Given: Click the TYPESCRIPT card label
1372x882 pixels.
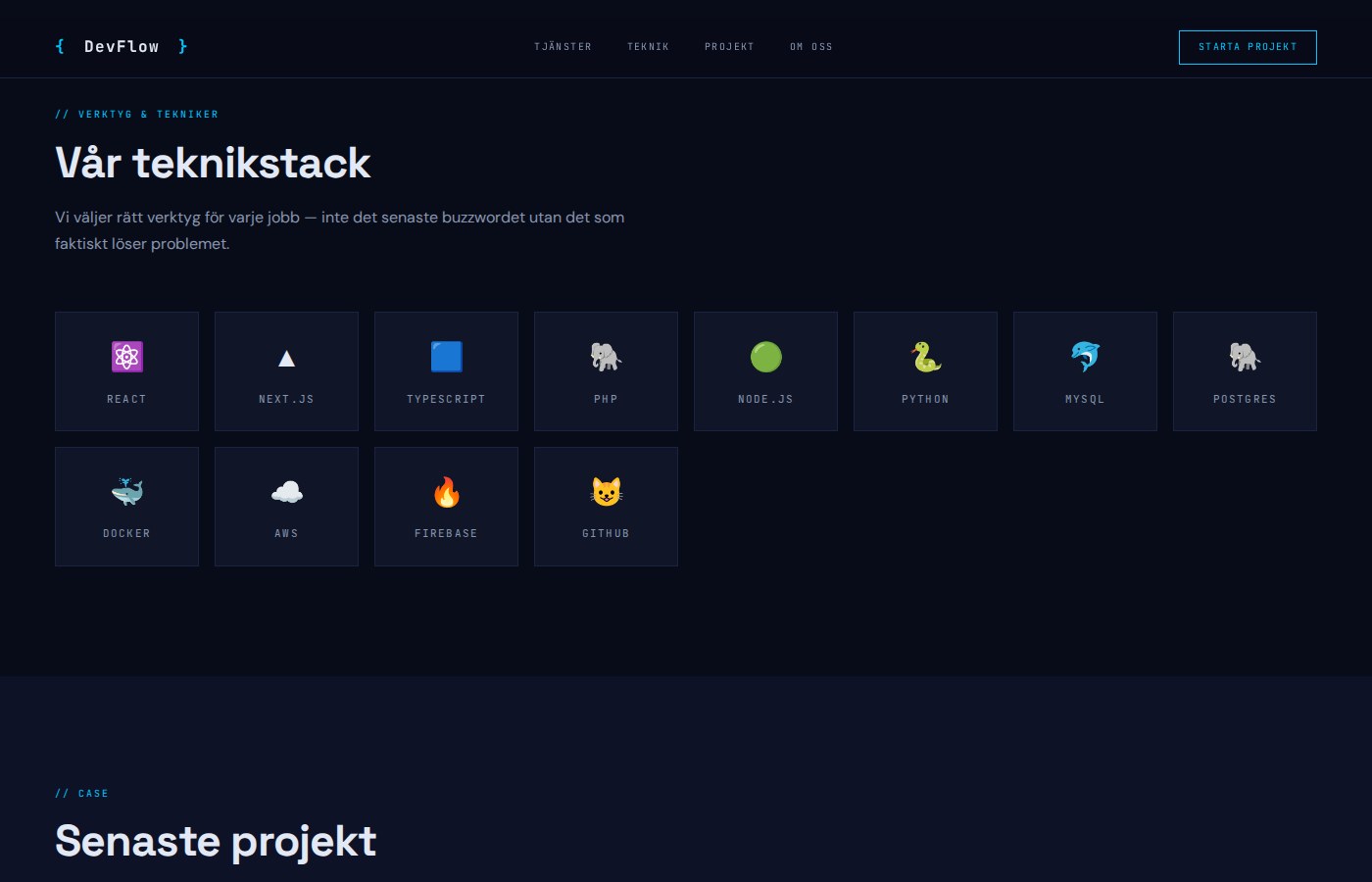Looking at the screenshot, I should pyautogui.click(x=446, y=399).
